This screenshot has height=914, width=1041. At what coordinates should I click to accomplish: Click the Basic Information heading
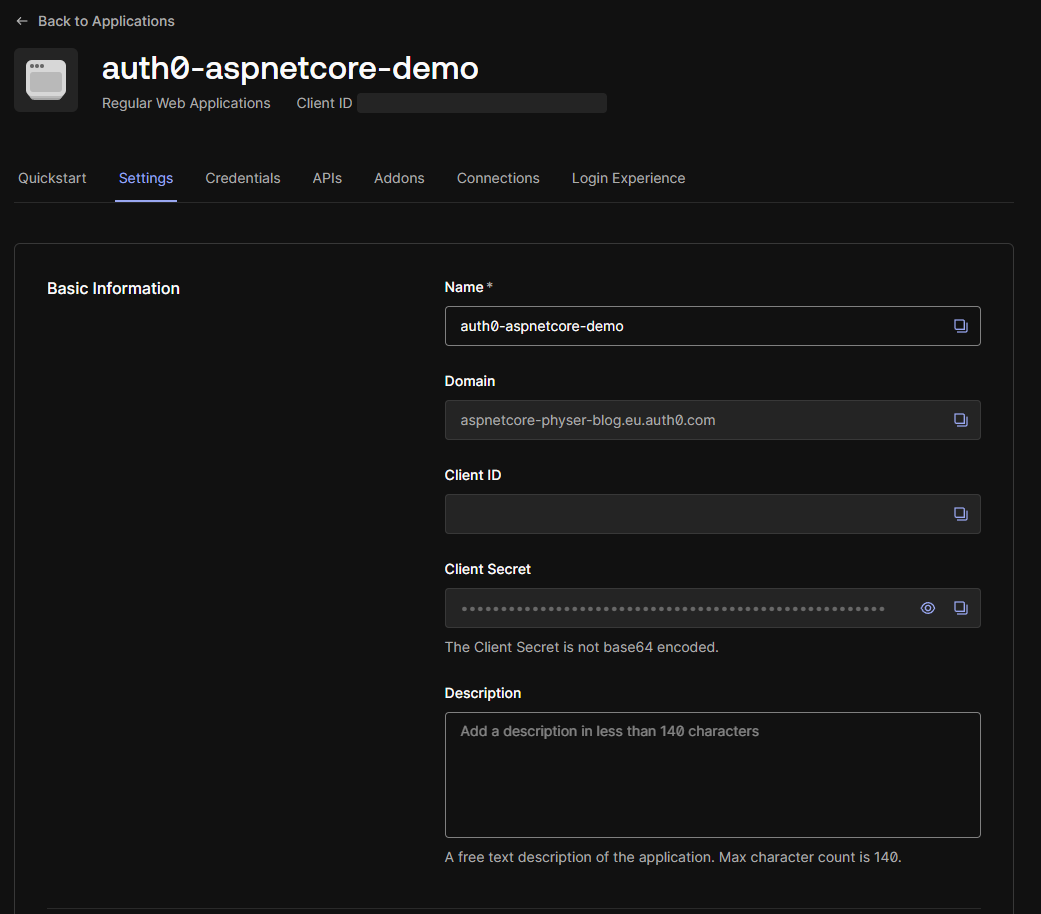[x=114, y=288]
